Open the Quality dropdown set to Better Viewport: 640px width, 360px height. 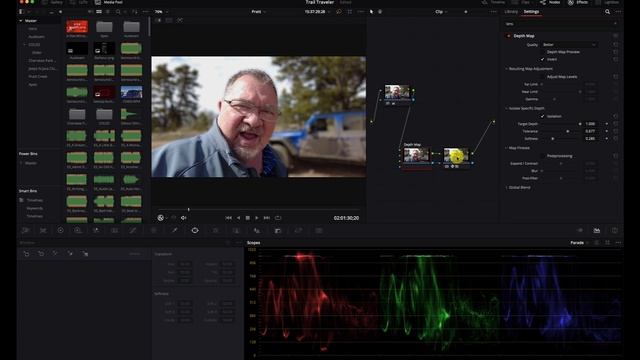coord(569,44)
